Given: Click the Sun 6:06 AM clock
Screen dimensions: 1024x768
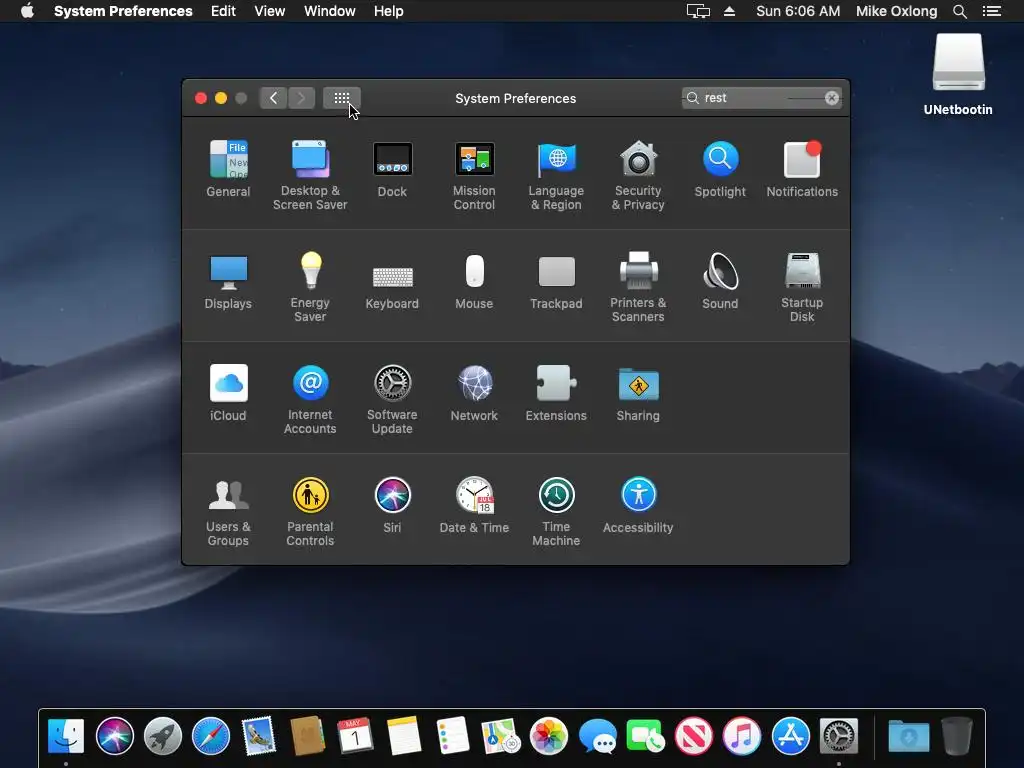Looking at the screenshot, I should [x=798, y=11].
